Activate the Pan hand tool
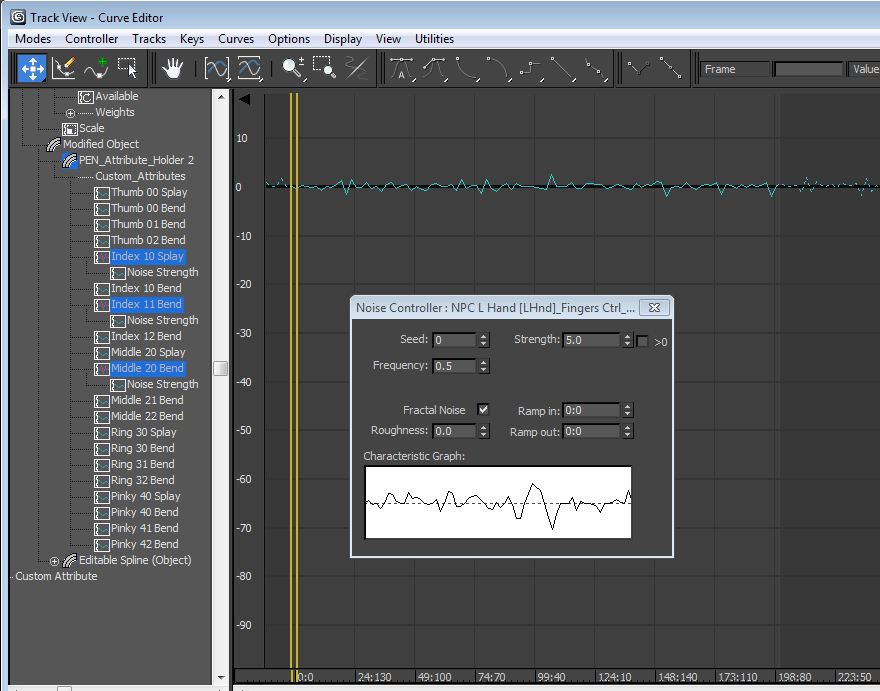This screenshot has width=880, height=691. [x=171, y=68]
